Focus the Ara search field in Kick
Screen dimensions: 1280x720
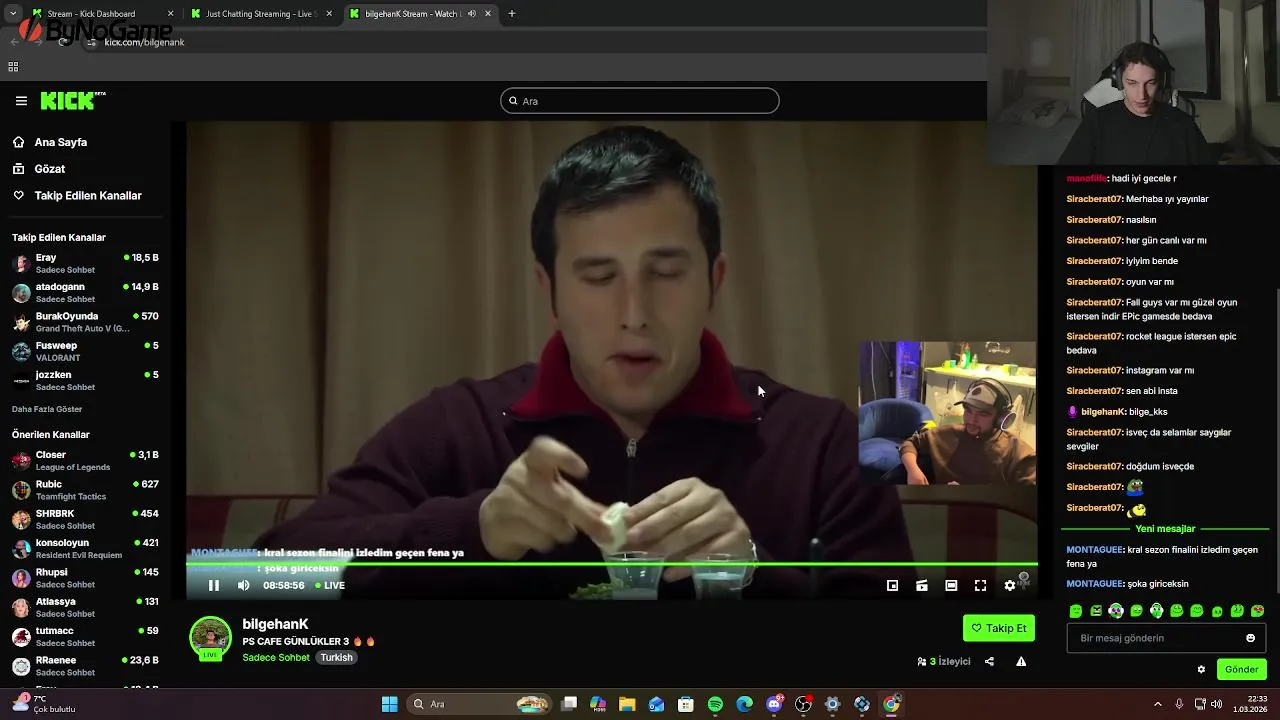[639, 101]
